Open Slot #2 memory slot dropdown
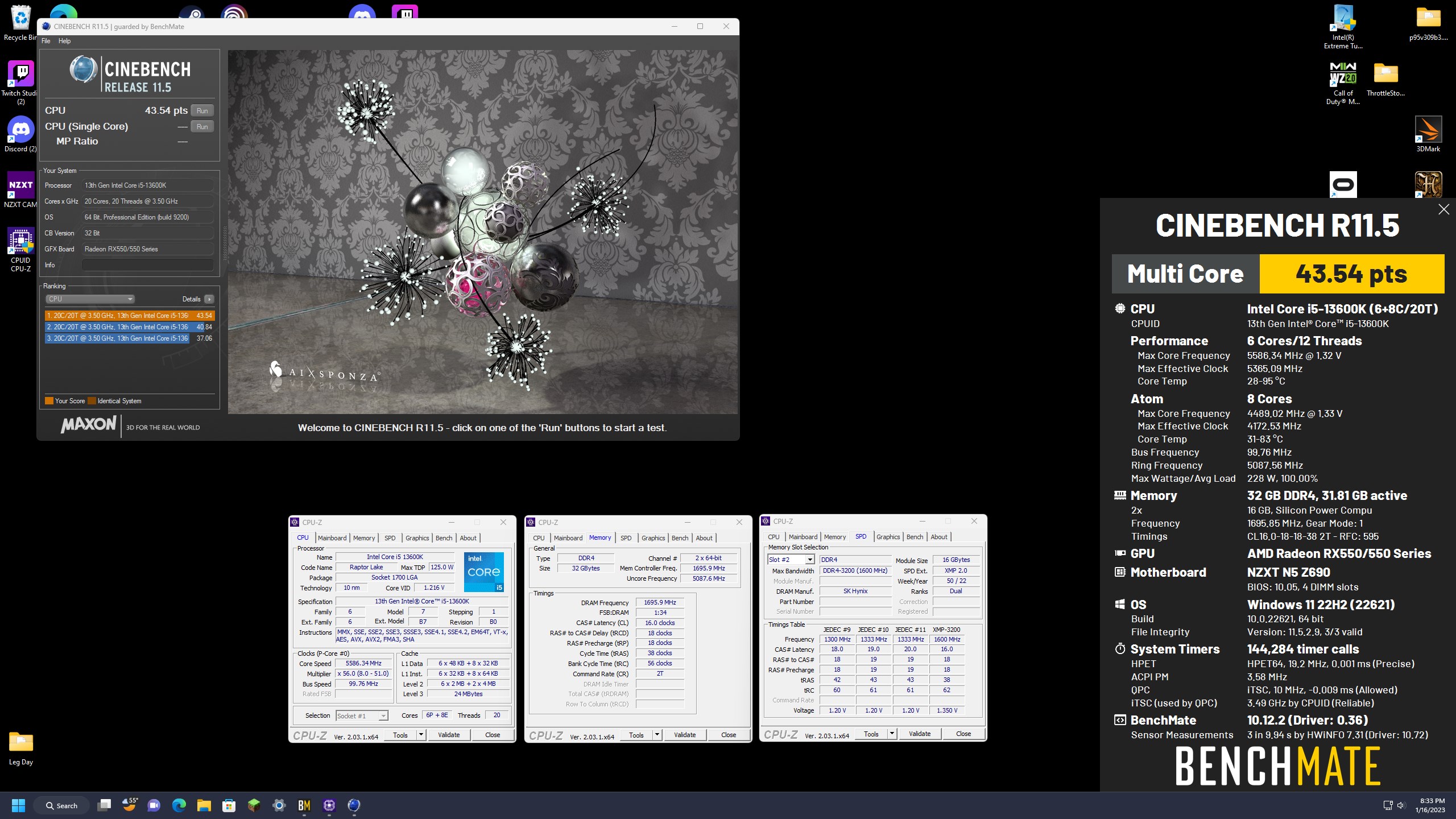 point(791,560)
